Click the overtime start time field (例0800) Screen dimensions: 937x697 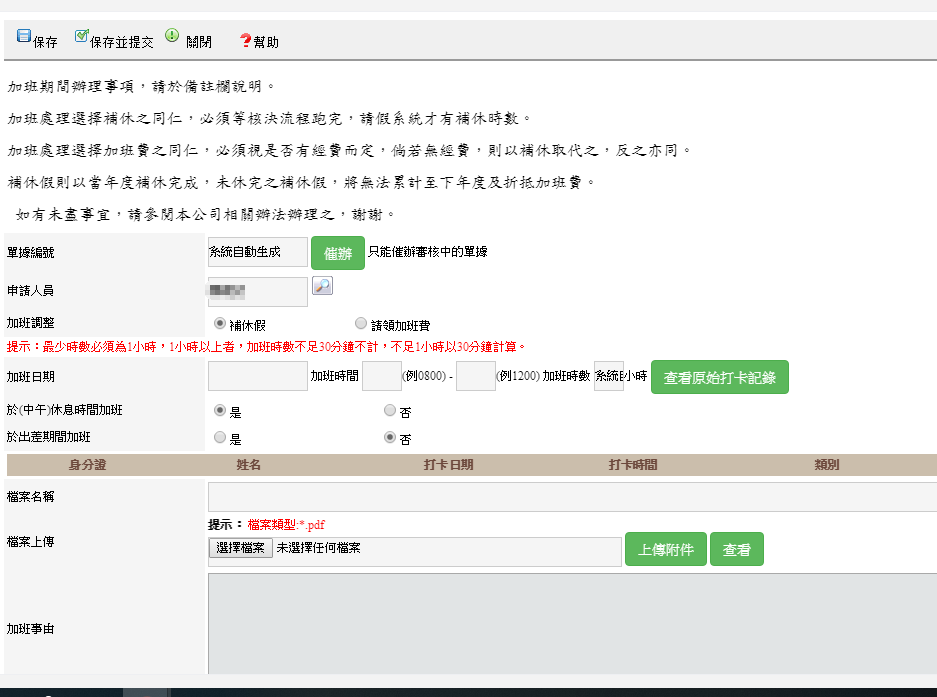pos(381,377)
